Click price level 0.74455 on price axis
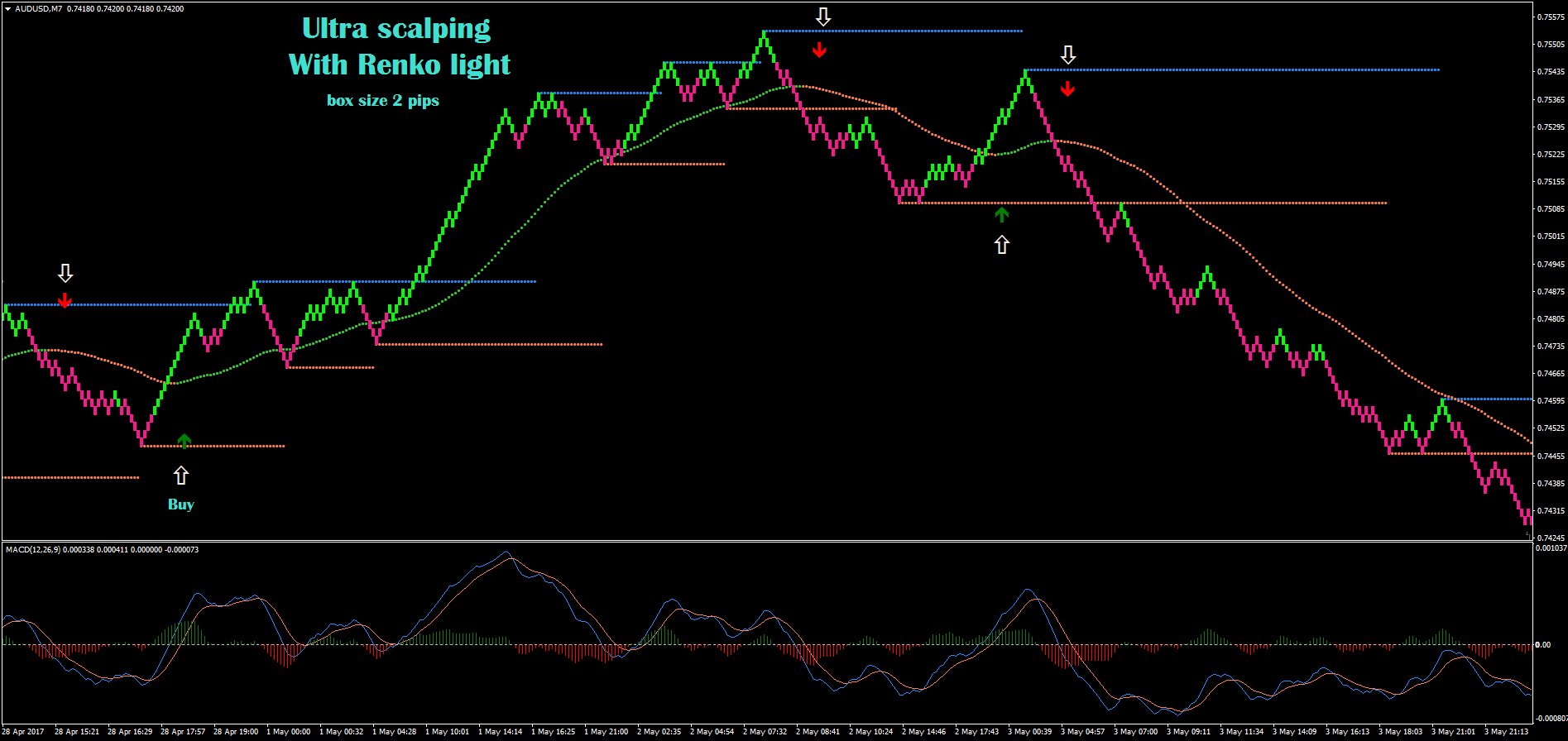This screenshot has width=1568, height=741. tap(1551, 457)
